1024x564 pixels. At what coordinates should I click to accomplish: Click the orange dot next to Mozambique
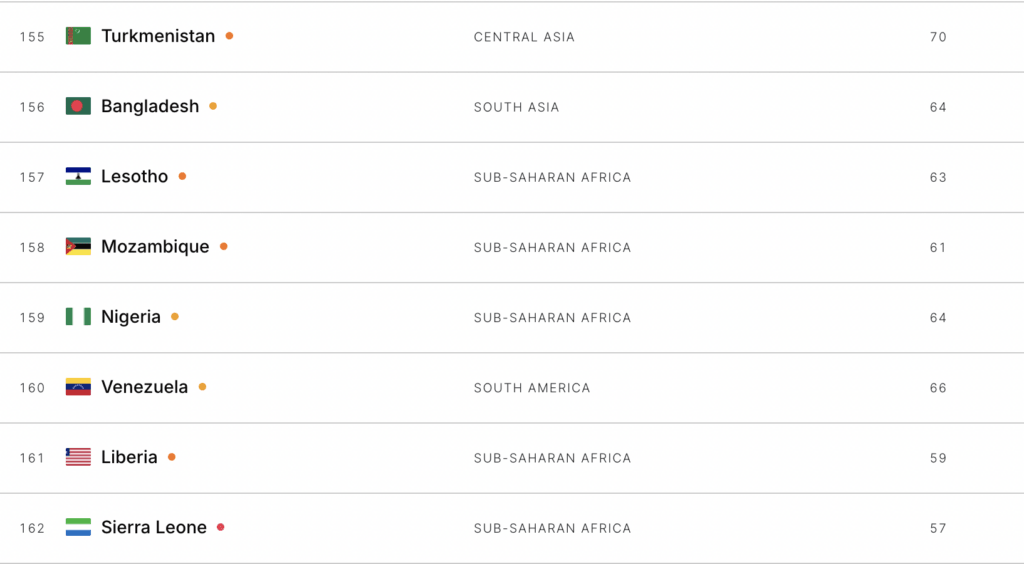coord(223,246)
